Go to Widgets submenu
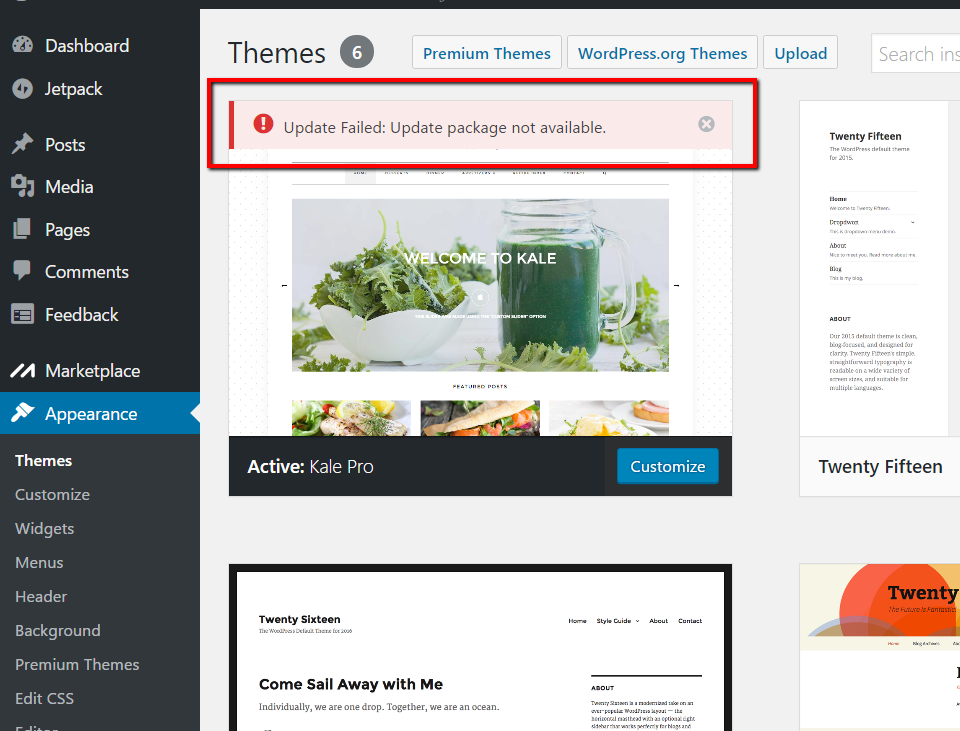Screen dimensions: 960x731 (44, 528)
